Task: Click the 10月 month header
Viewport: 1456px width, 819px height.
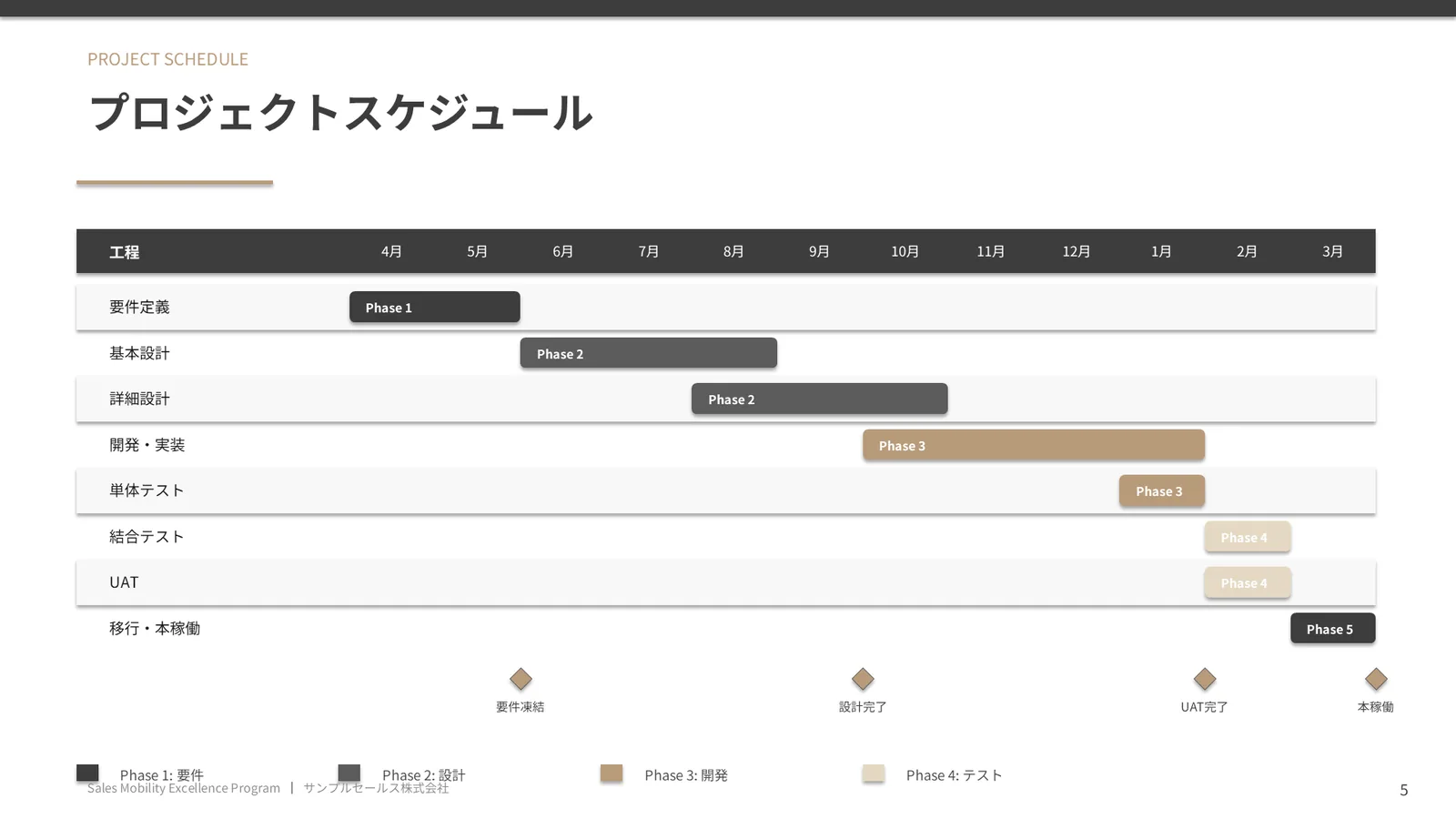Action: [x=905, y=251]
